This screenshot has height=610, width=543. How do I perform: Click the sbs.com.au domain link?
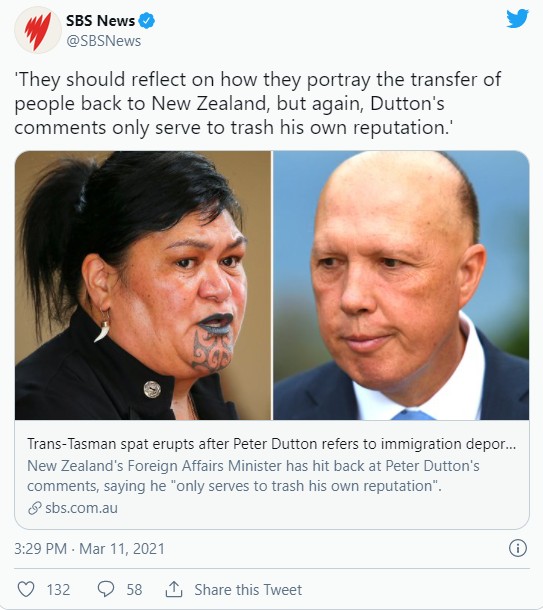click(81, 508)
